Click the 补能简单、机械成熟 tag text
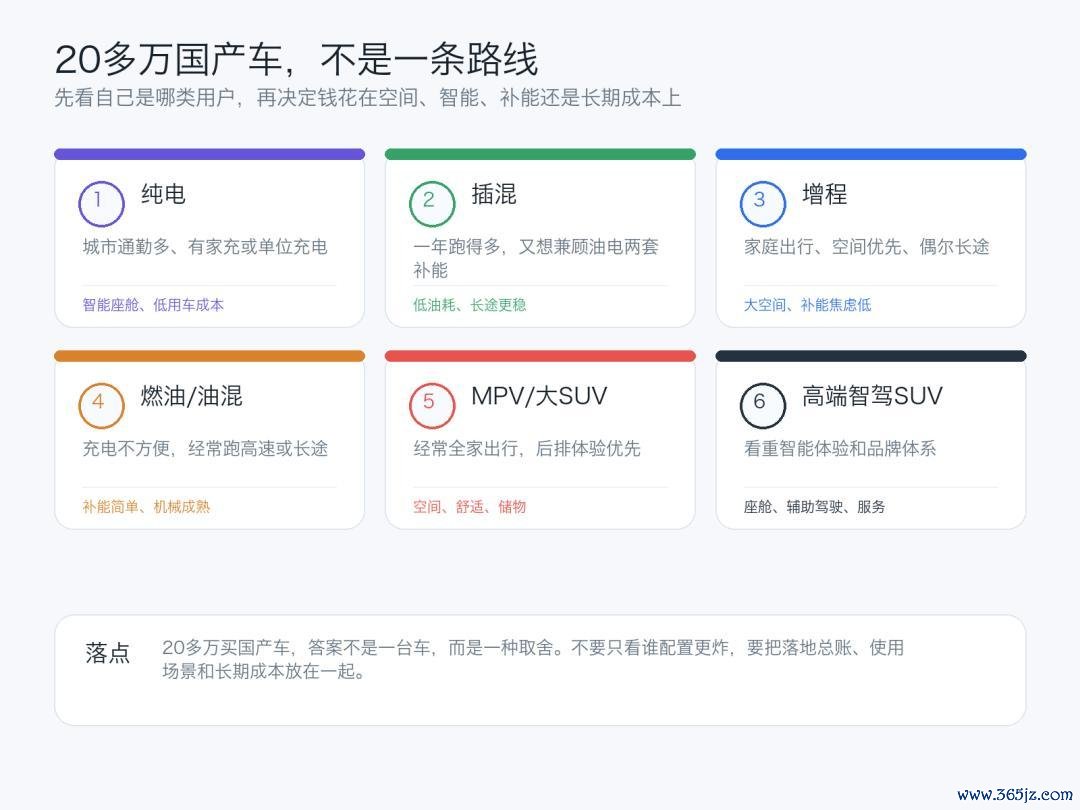 pos(146,506)
